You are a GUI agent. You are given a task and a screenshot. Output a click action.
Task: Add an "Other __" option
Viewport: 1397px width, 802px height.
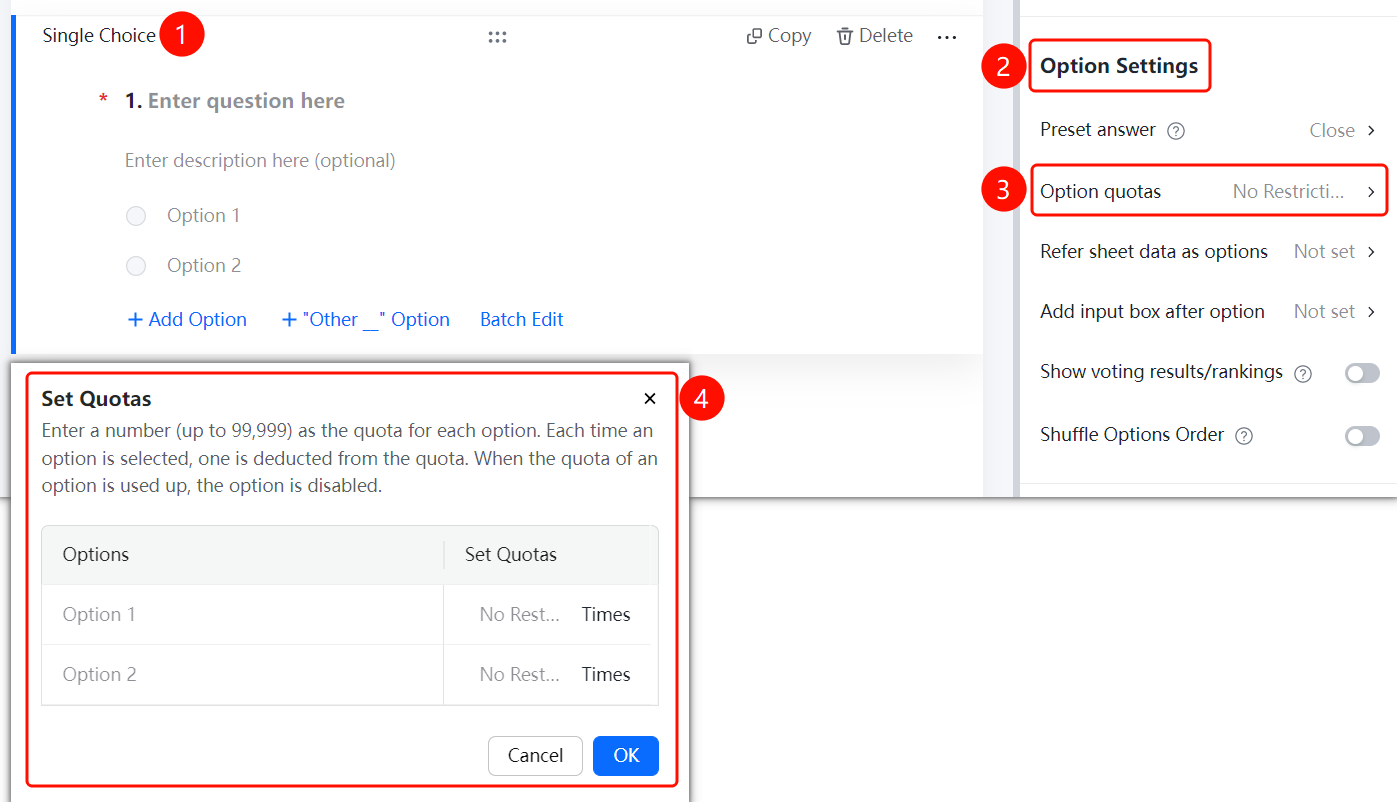tap(365, 320)
